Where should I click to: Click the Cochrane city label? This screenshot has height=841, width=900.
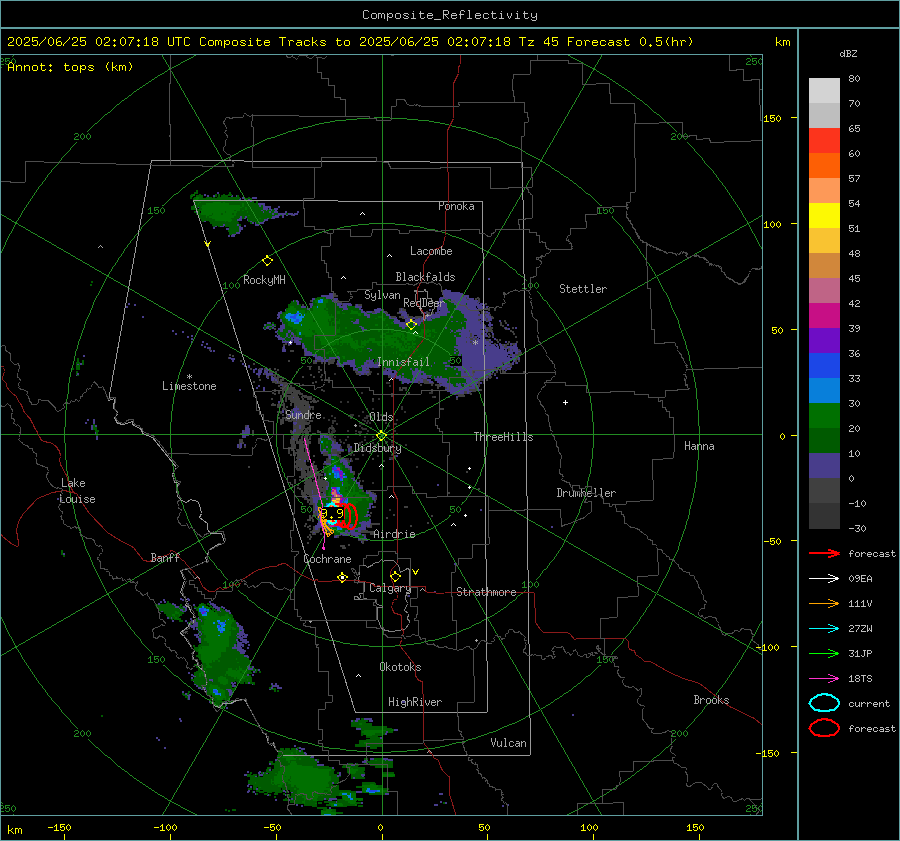[x=327, y=559]
